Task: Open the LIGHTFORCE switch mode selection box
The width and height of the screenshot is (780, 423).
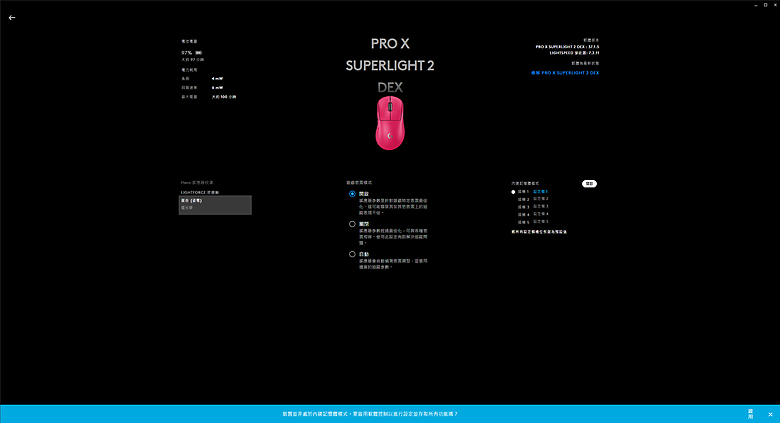Action: coord(215,205)
